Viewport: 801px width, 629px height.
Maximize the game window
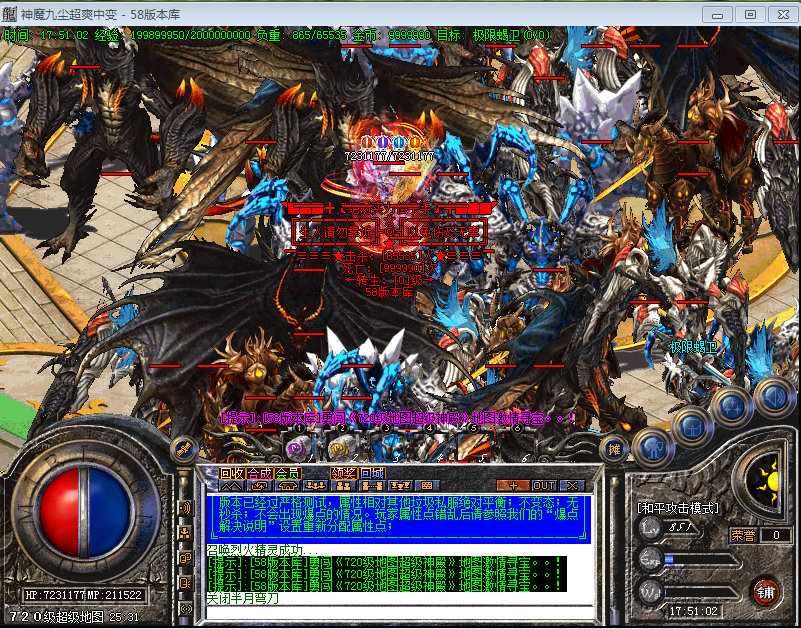749,14
